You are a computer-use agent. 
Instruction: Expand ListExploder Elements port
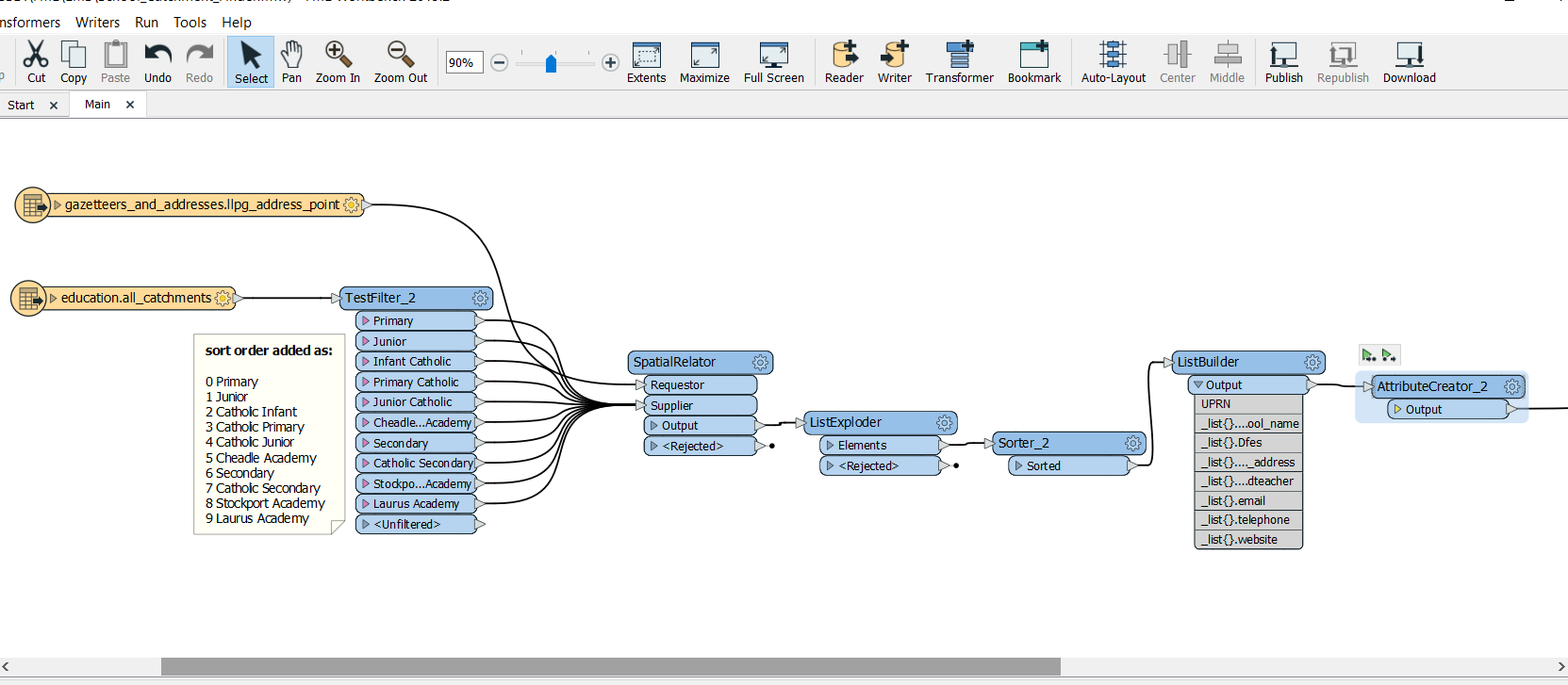pyautogui.click(x=831, y=445)
